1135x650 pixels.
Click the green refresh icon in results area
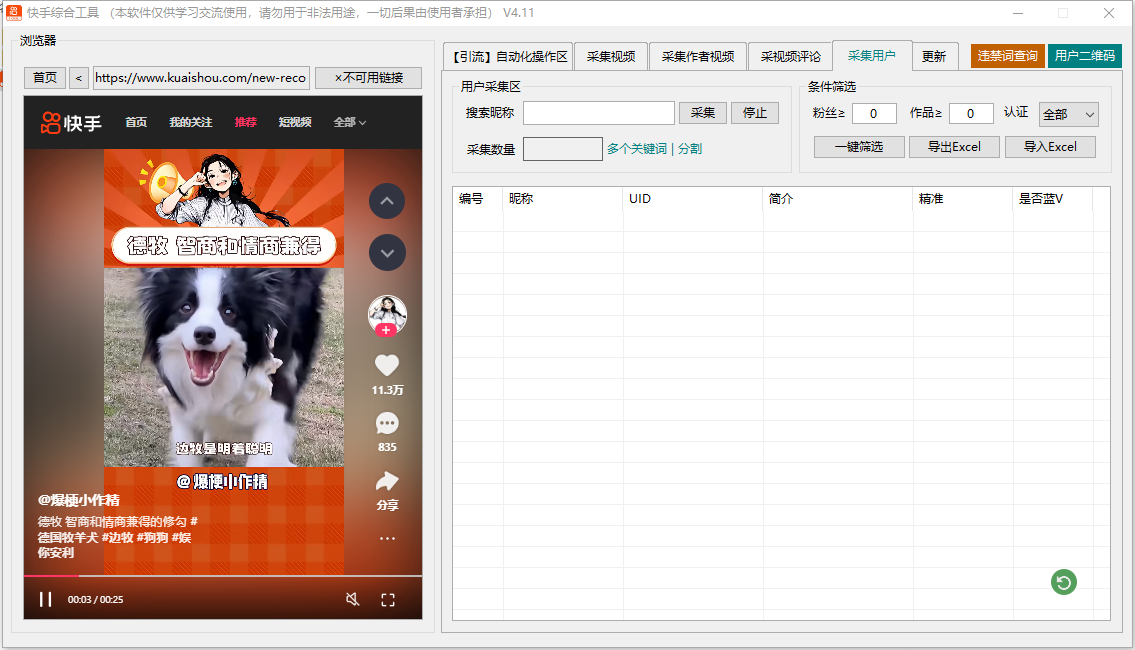click(1063, 582)
